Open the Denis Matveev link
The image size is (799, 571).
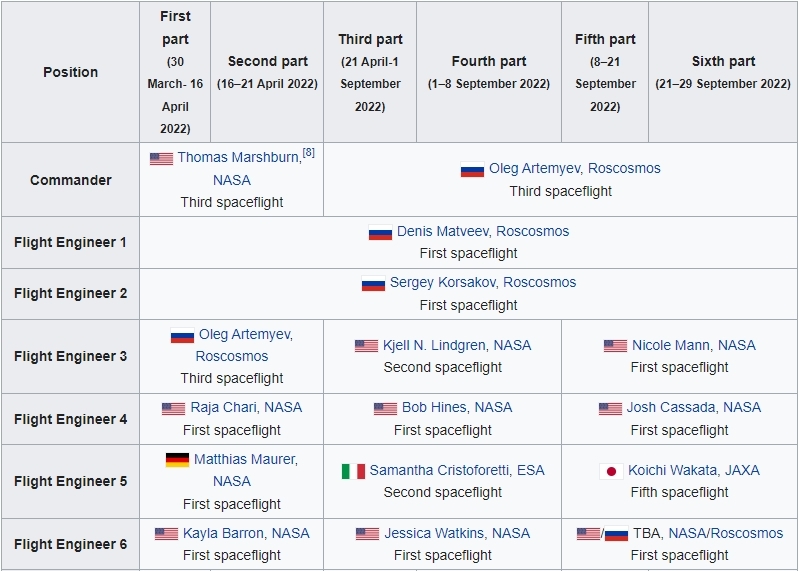tap(443, 231)
